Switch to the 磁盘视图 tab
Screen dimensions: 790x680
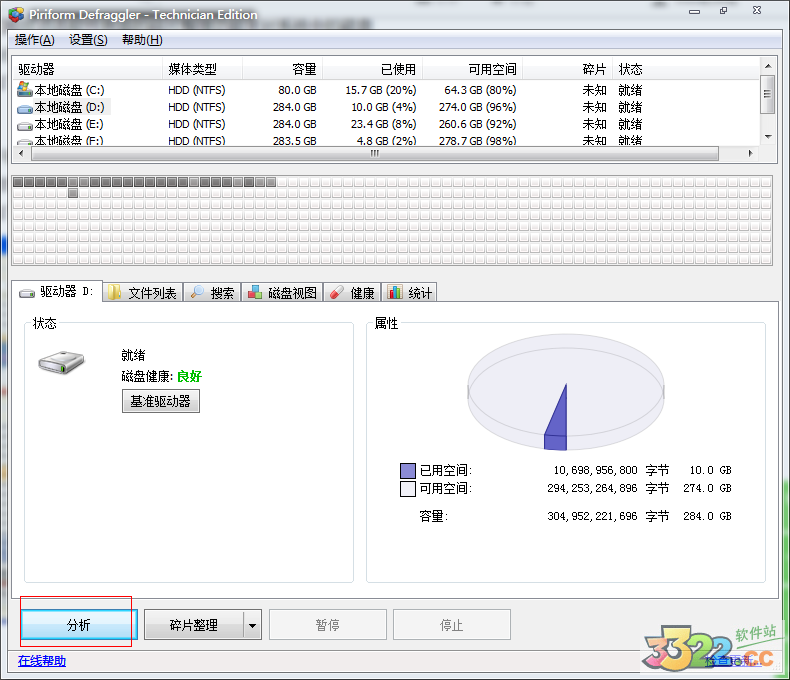(282, 292)
